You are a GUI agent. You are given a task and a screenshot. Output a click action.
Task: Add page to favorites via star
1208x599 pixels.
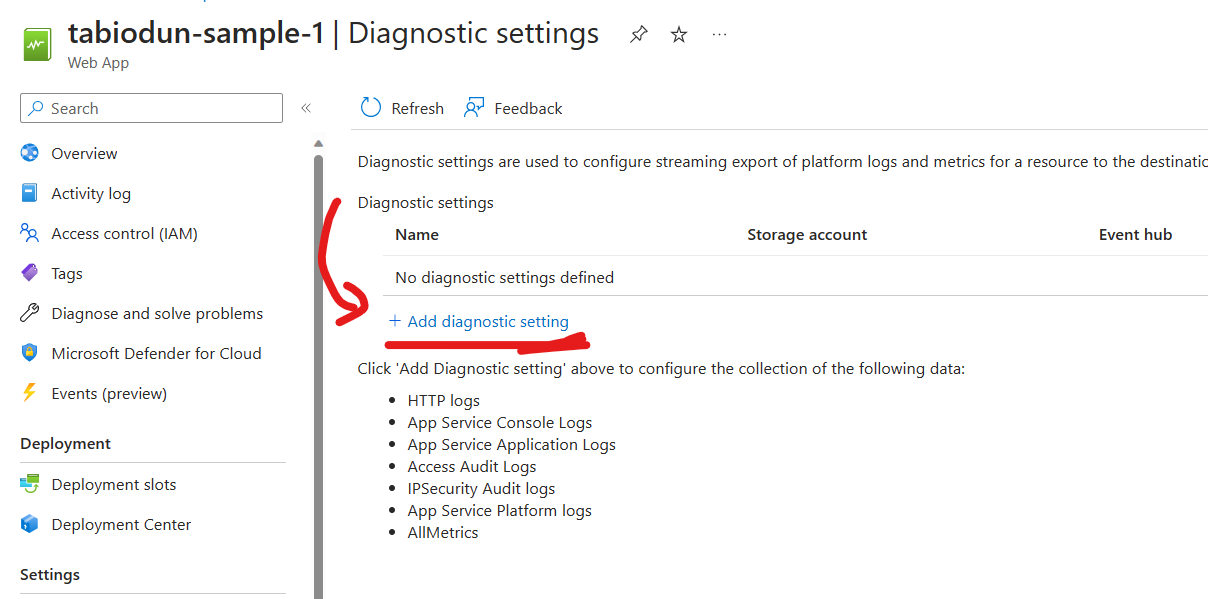tap(678, 33)
